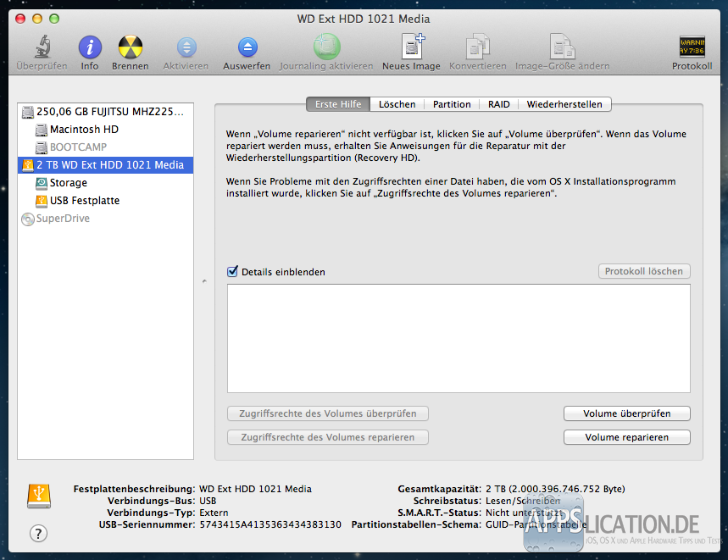The image size is (728, 560).
Task: Click the window's green zoom button
Action: click(54, 19)
